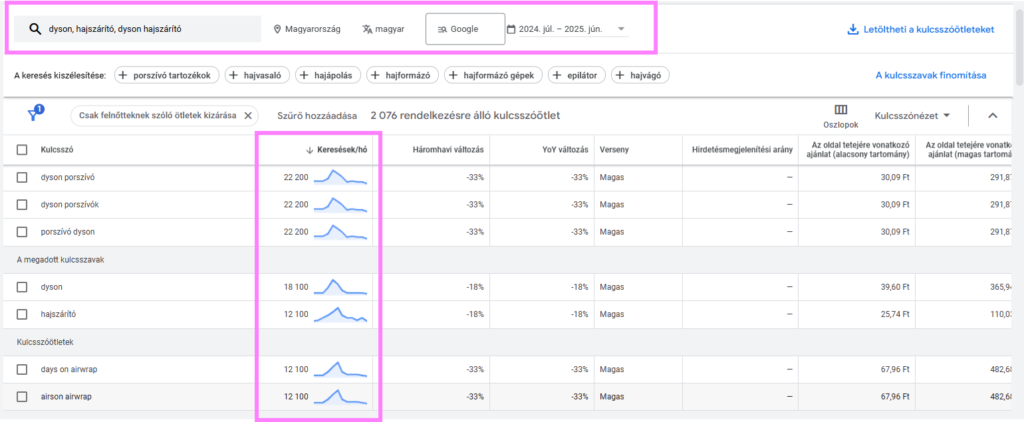
Task: Sort by the Kulcsszó column header
Action: 57,150
